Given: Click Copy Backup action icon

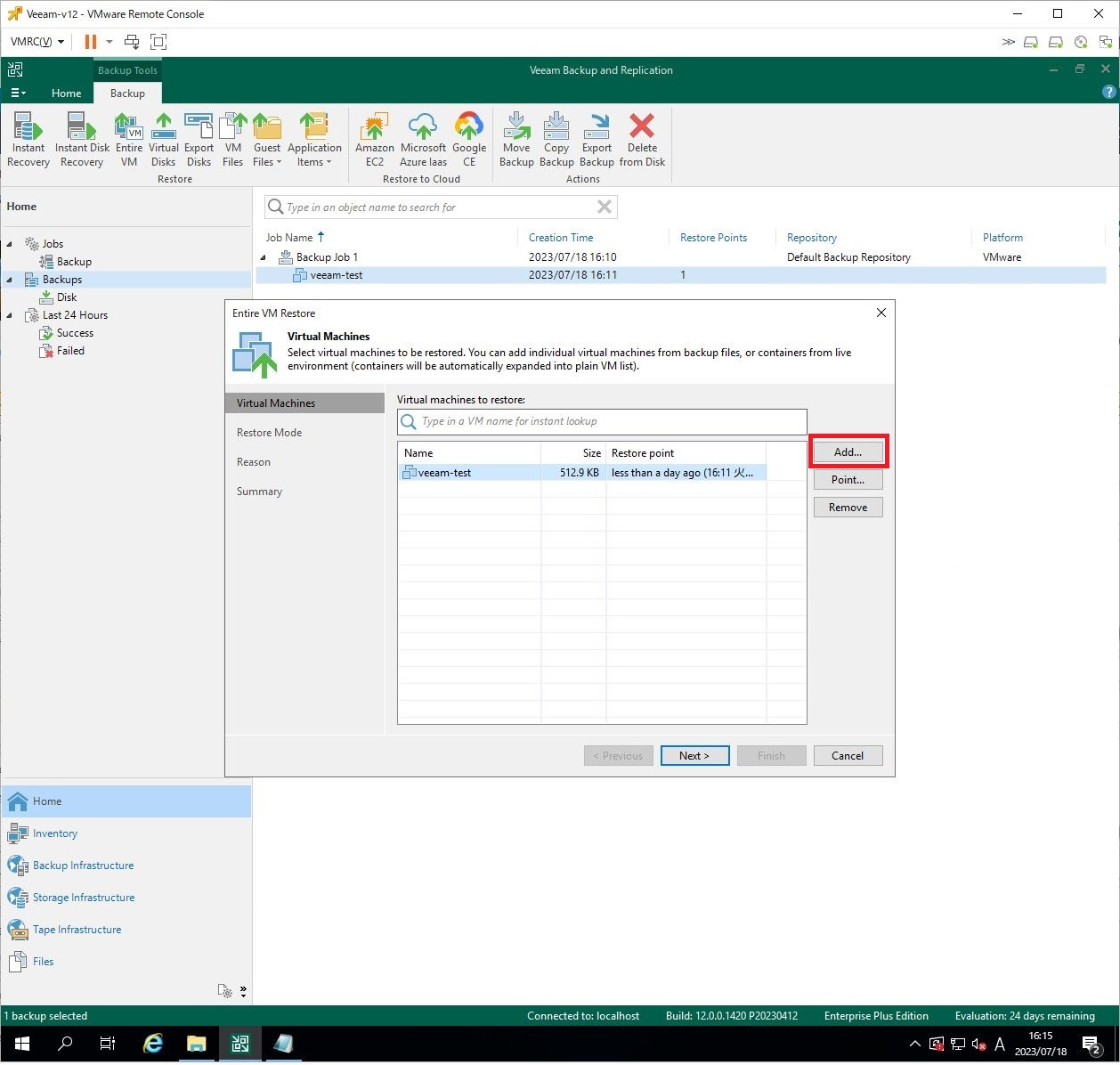Looking at the screenshot, I should pos(556,140).
